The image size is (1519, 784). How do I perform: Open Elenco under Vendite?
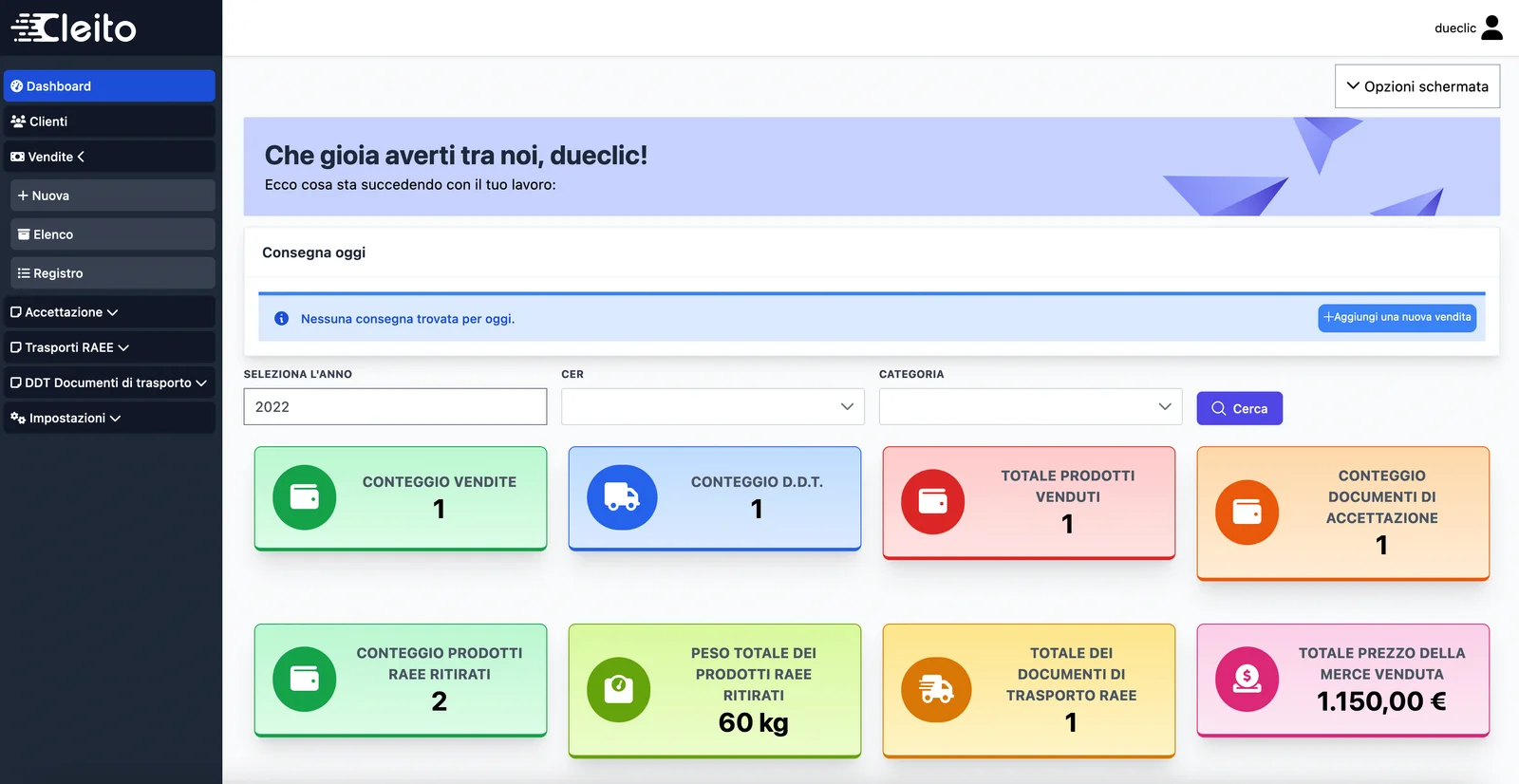pos(113,234)
